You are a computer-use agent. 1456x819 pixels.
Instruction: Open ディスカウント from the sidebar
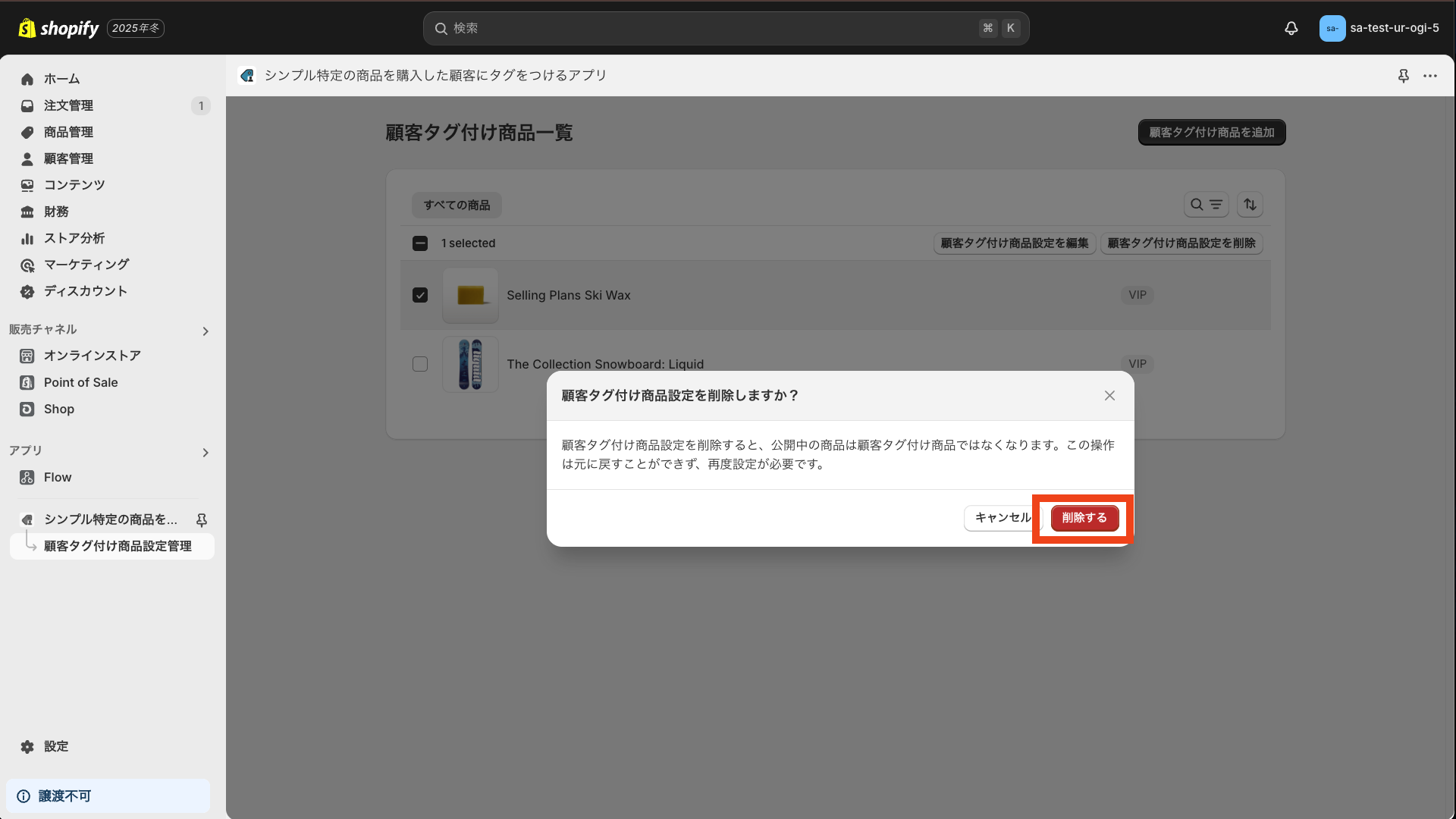[x=83, y=291]
